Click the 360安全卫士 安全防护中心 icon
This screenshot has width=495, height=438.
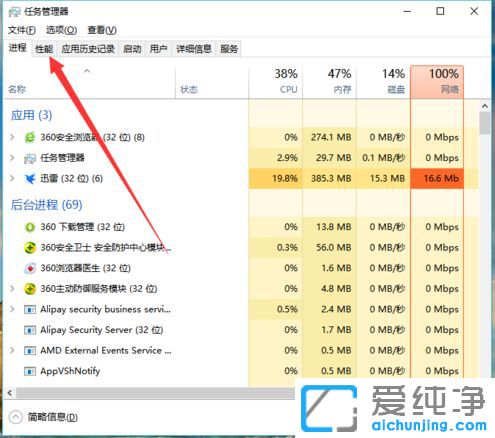[30, 248]
